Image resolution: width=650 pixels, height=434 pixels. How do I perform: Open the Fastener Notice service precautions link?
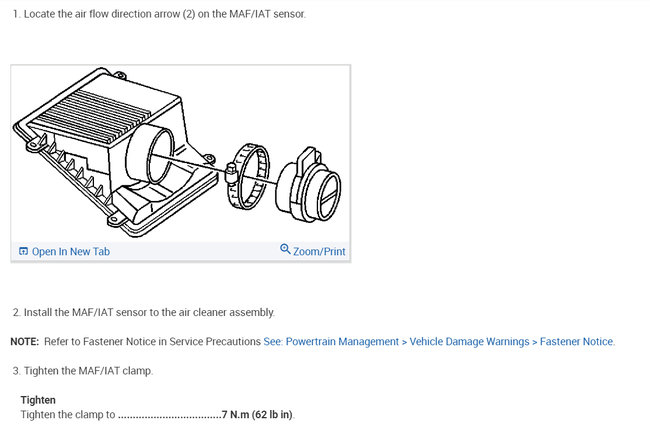[x=439, y=342]
